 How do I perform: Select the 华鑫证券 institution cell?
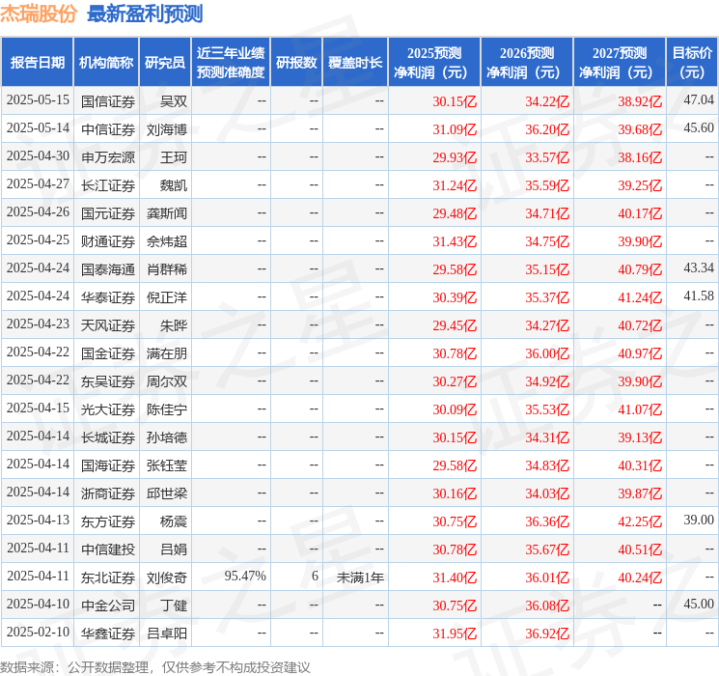tap(108, 633)
